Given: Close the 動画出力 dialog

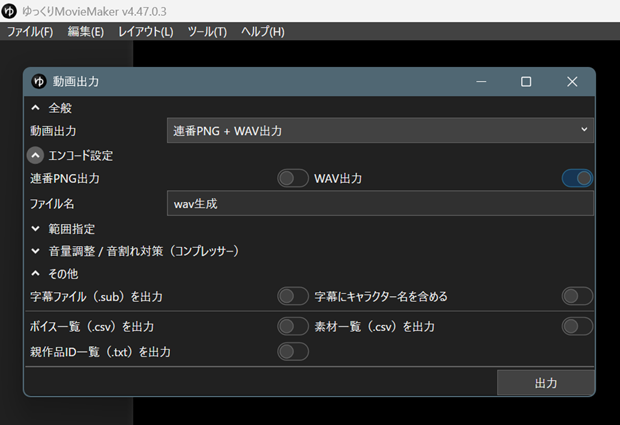Looking at the screenshot, I should tap(572, 82).
